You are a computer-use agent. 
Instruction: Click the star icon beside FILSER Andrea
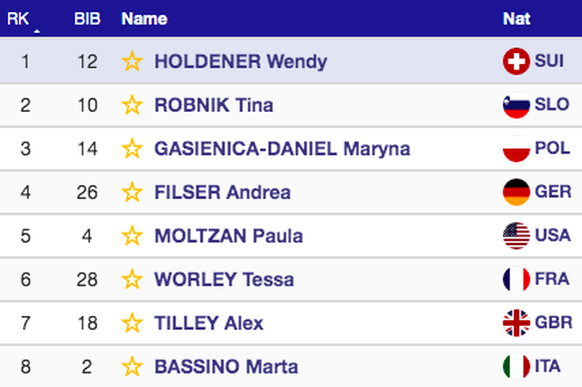tap(132, 192)
